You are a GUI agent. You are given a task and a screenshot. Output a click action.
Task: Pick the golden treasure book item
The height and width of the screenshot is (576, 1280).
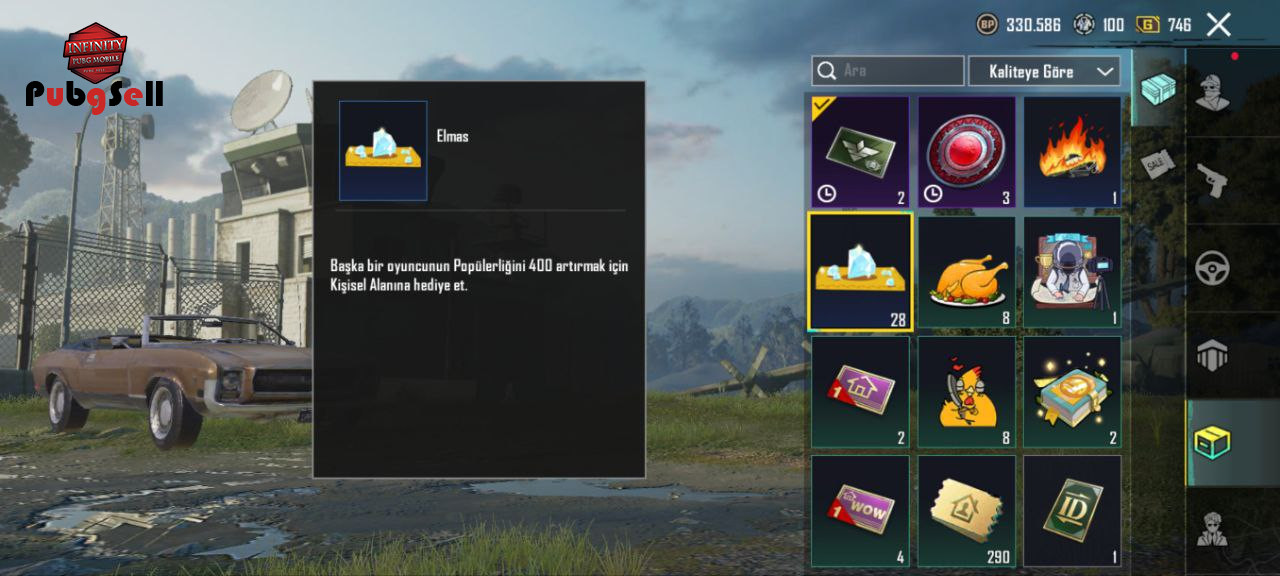tap(1073, 392)
